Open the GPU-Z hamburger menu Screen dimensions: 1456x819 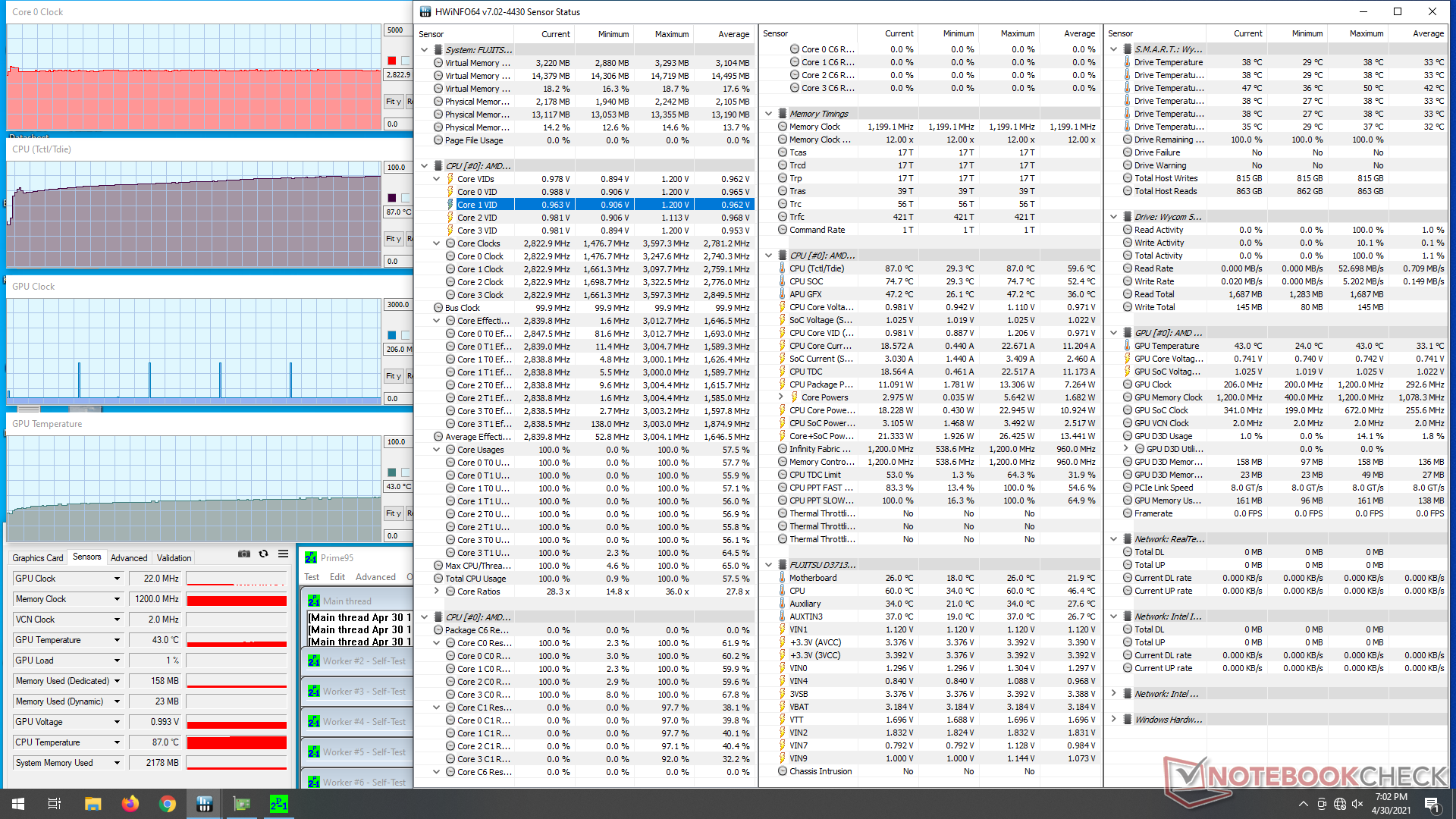coord(283,554)
